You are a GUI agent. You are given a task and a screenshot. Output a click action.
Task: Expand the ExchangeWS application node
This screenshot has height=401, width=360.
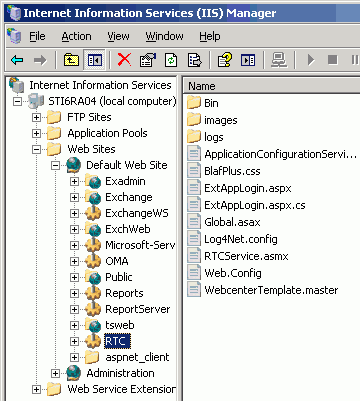click(x=74, y=213)
